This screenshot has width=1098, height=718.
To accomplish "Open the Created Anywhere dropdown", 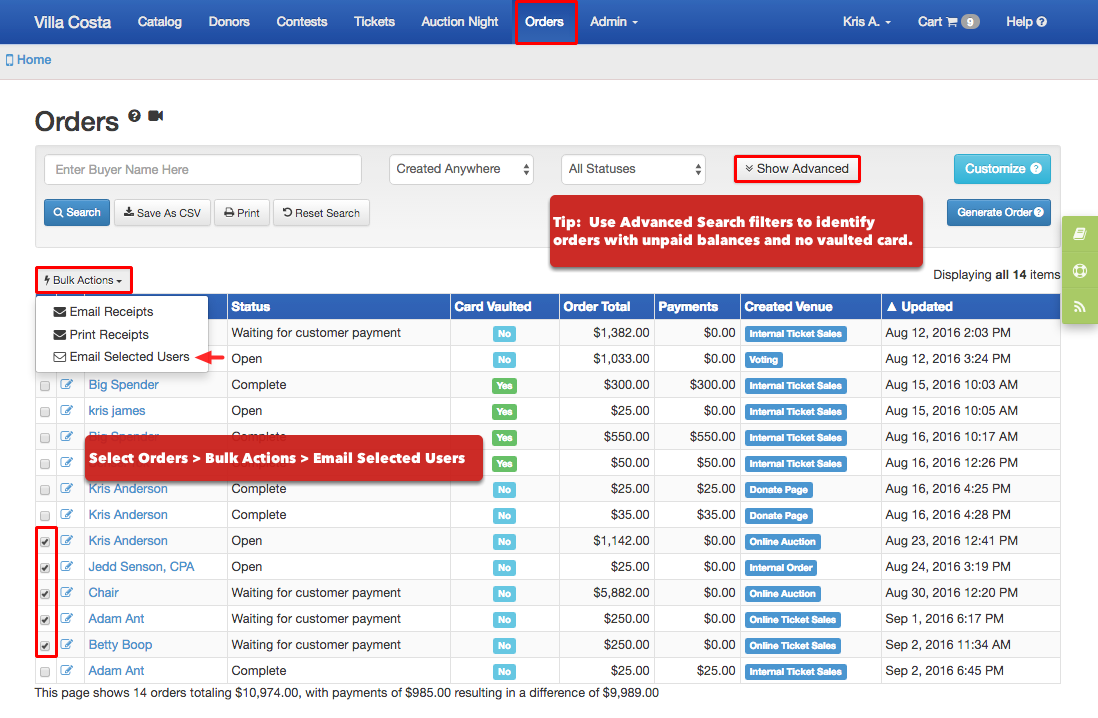I will tap(461, 170).
